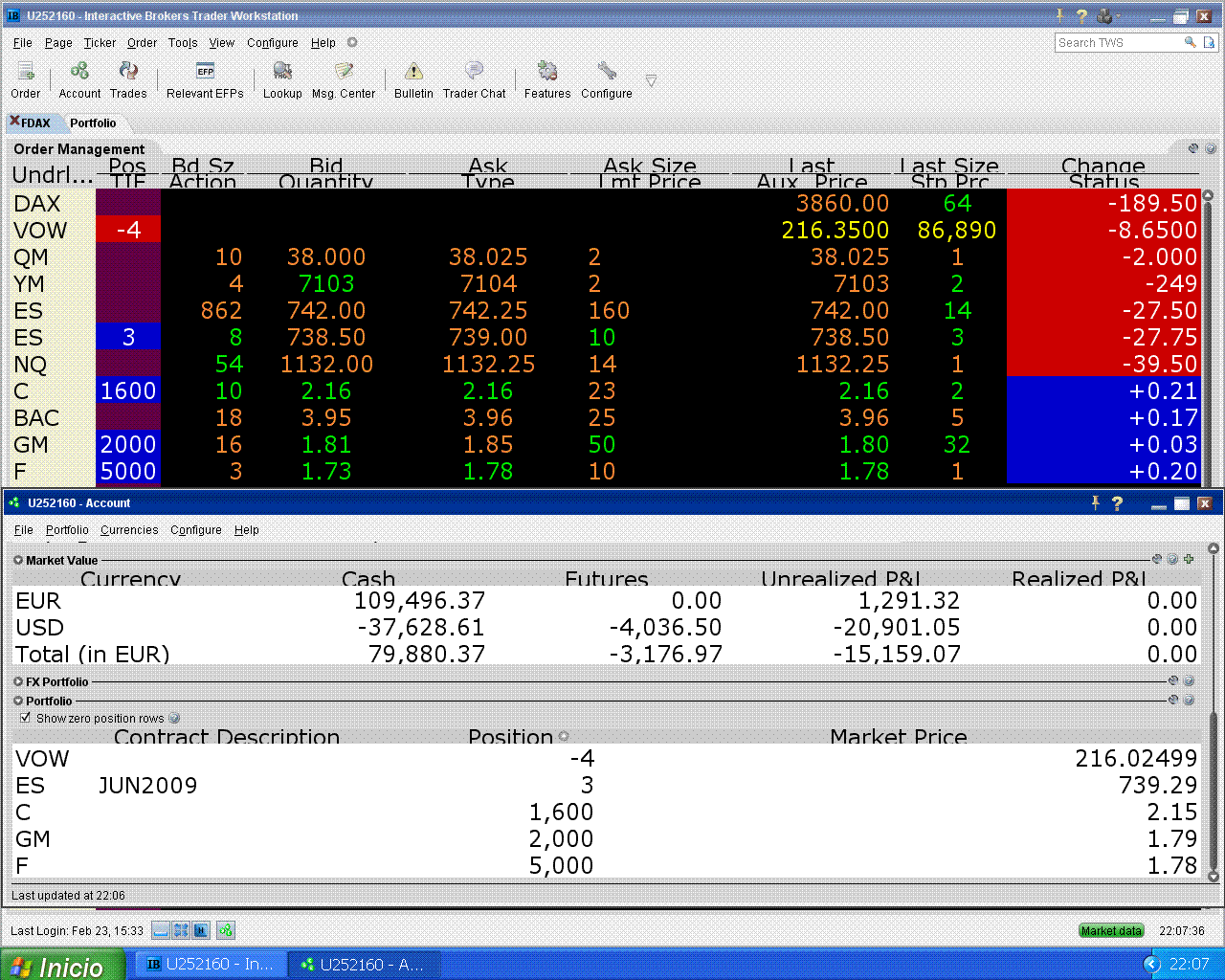Open the Account toolbar icon

pos(79,79)
